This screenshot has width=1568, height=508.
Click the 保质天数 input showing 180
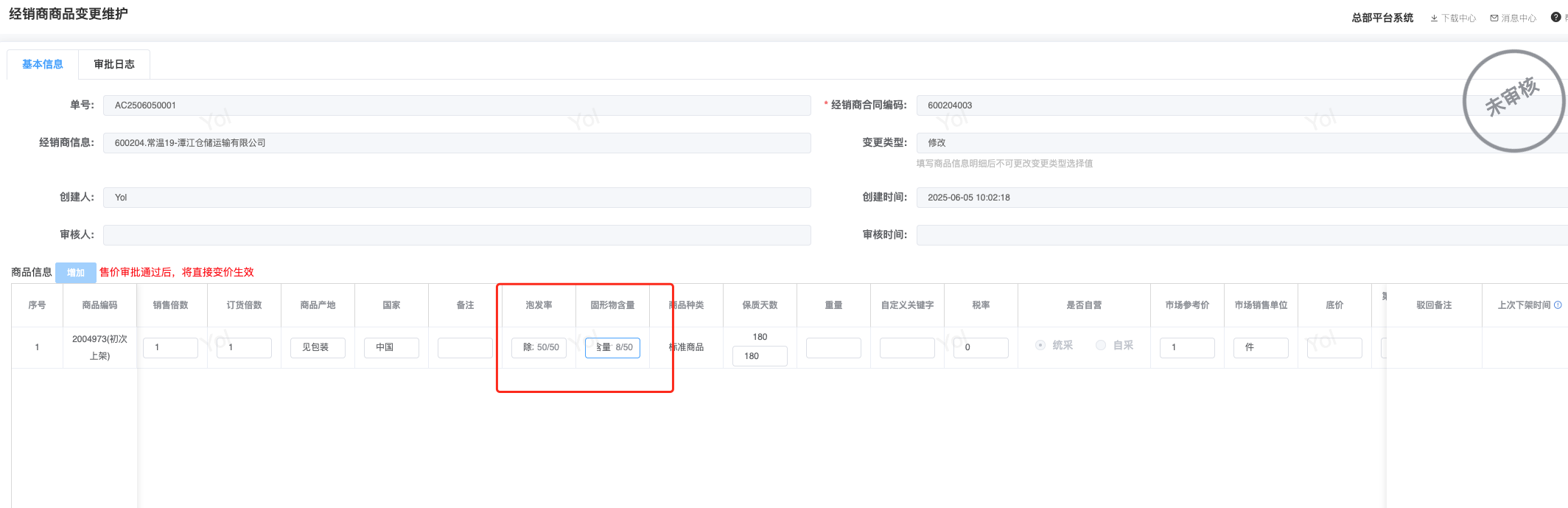[760, 356]
